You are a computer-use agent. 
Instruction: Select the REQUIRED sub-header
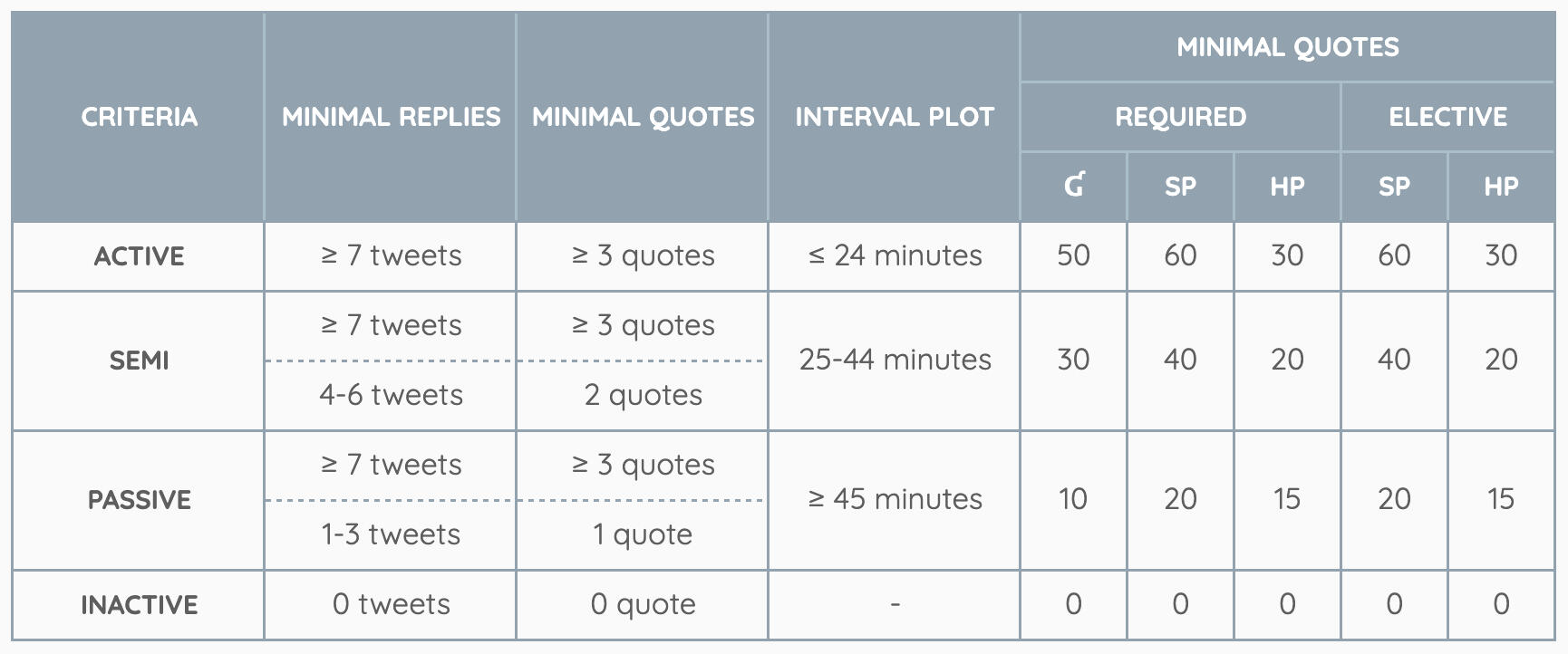pos(1180,117)
